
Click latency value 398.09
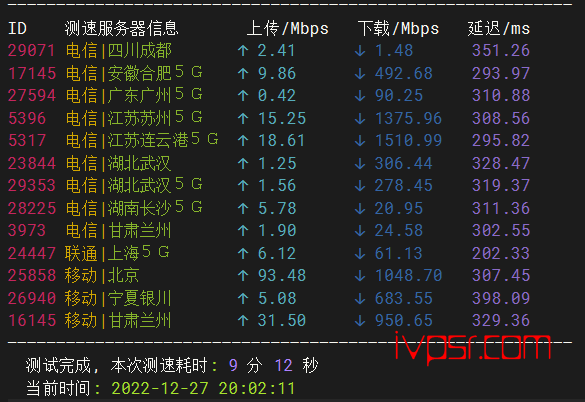tap(501, 298)
